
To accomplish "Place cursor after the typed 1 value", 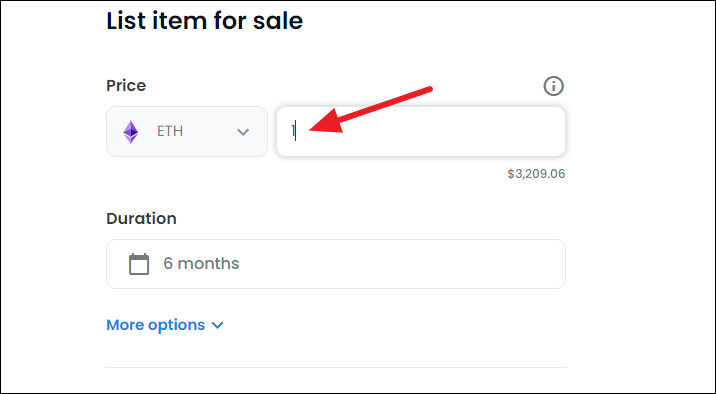I will 296,131.
